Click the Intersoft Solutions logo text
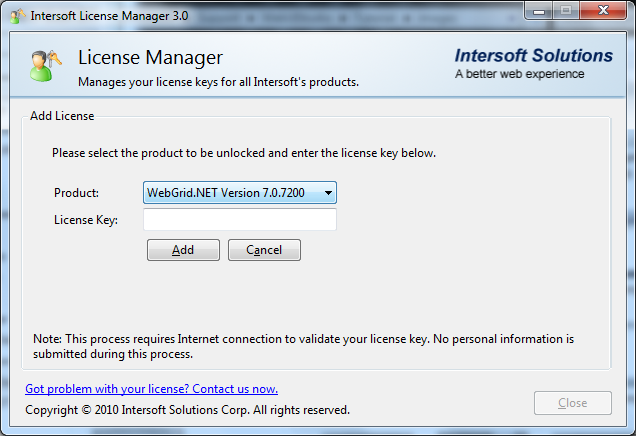Viewport: 636px width, 436px height. coord(533,56)
